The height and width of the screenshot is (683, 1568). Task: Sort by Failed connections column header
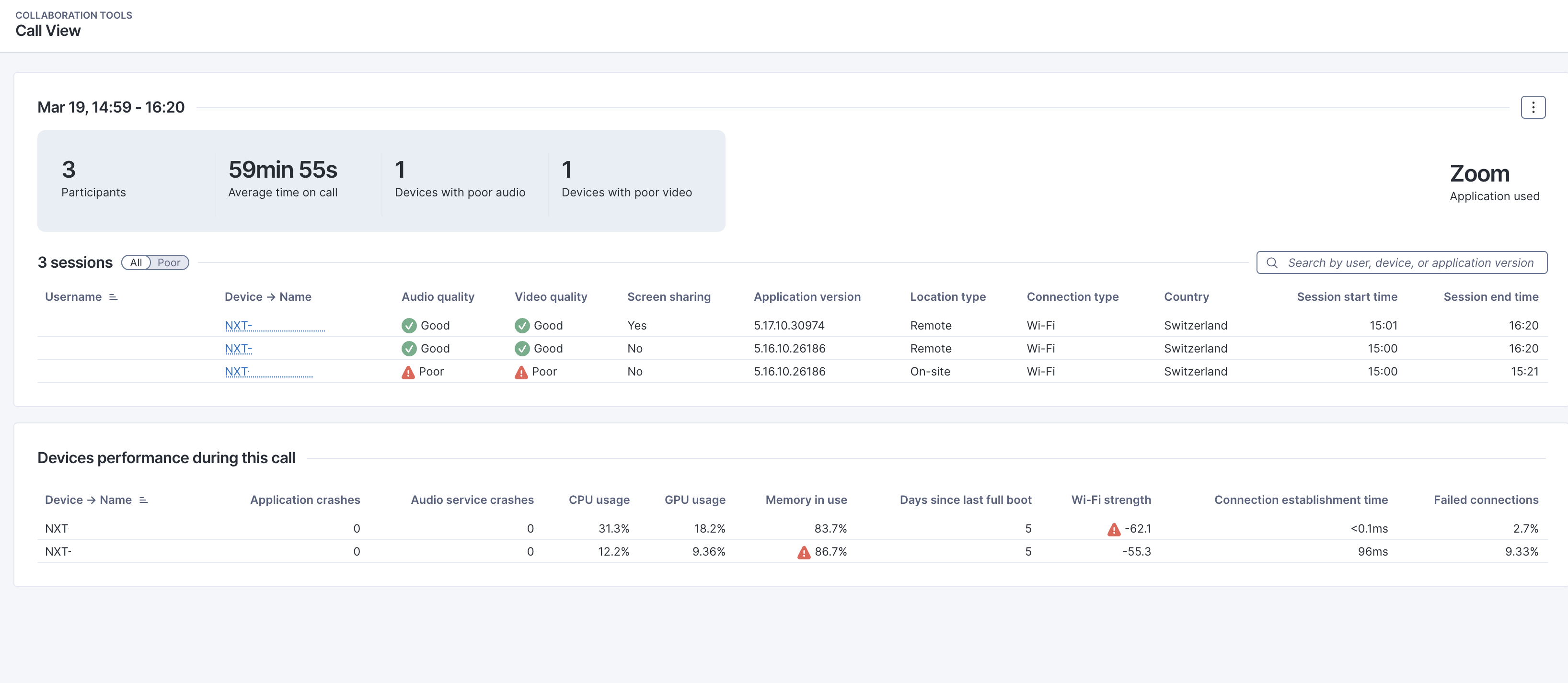click(1485, 500)
